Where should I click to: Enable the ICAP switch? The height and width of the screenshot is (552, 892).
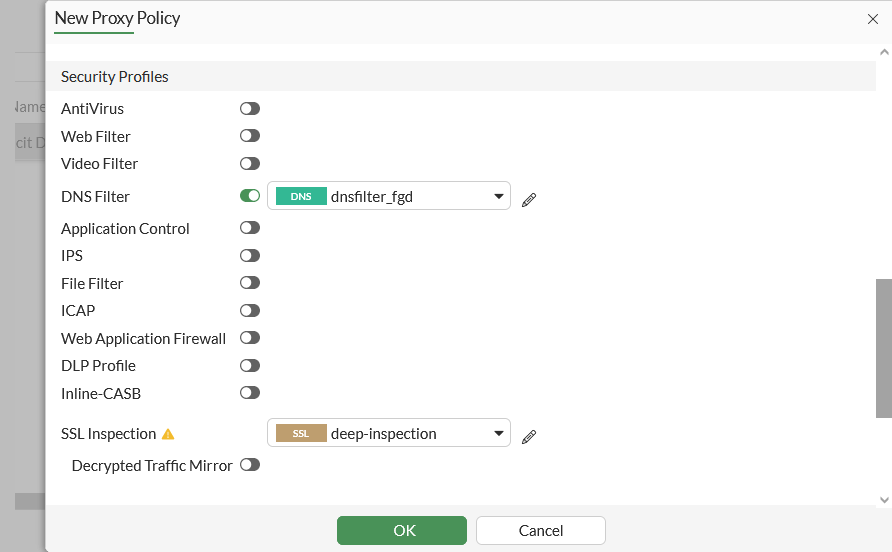click(x=250, y=311)
